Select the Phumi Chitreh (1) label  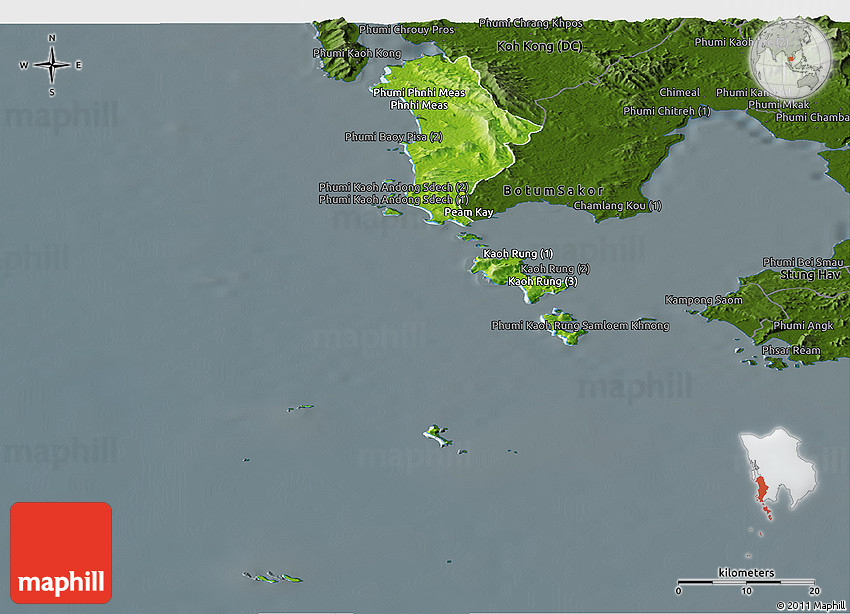(x=666, y=111)
